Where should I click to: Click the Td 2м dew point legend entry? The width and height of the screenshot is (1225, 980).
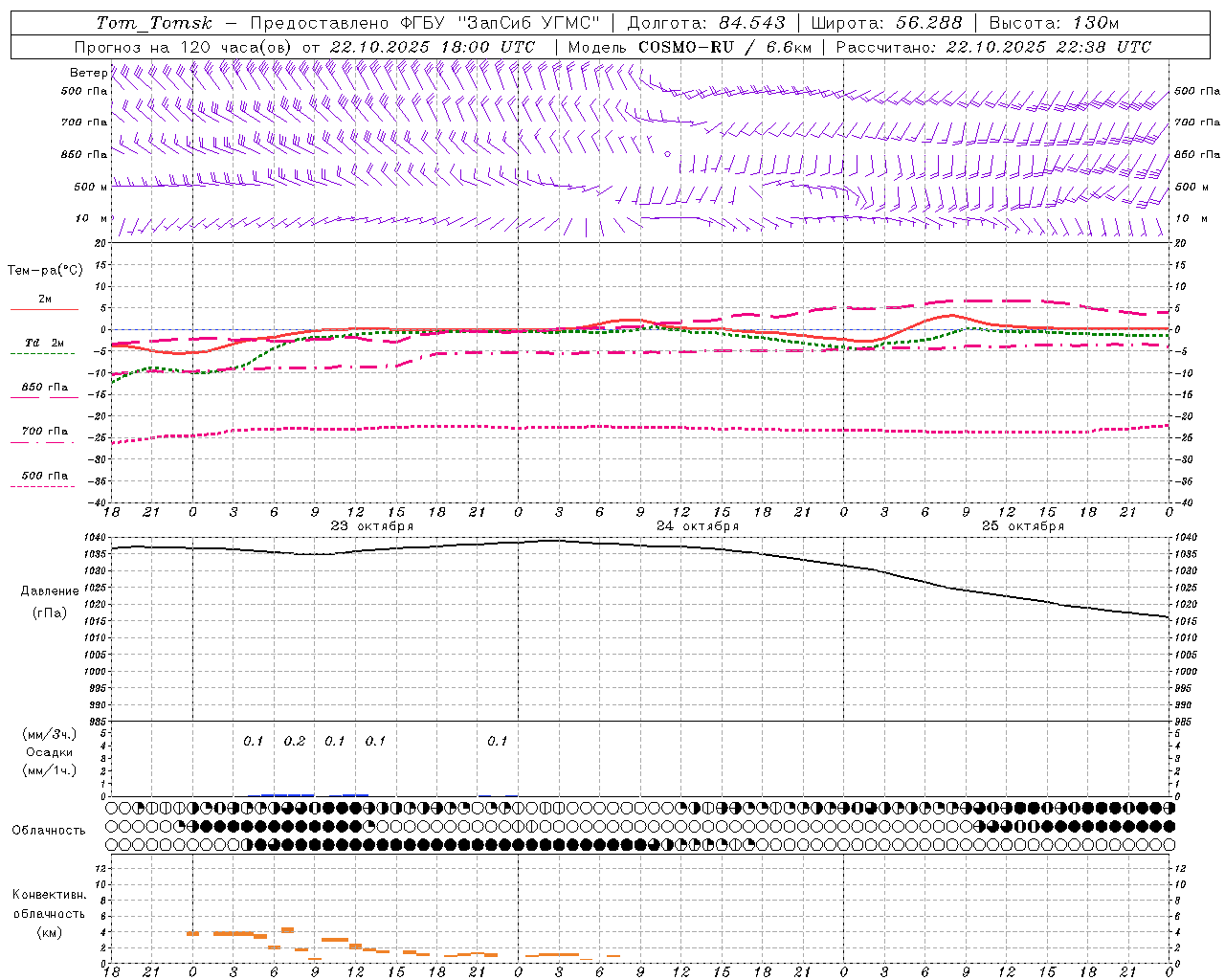coord(44,343)
